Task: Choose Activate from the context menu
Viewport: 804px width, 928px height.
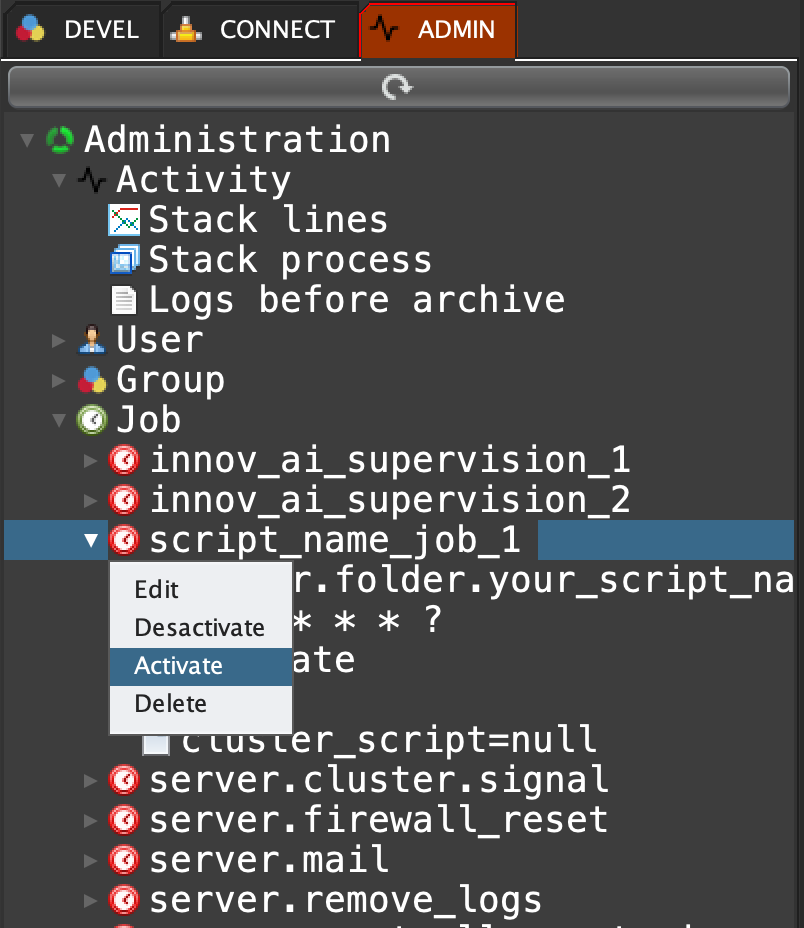Action: click(179, 666)
